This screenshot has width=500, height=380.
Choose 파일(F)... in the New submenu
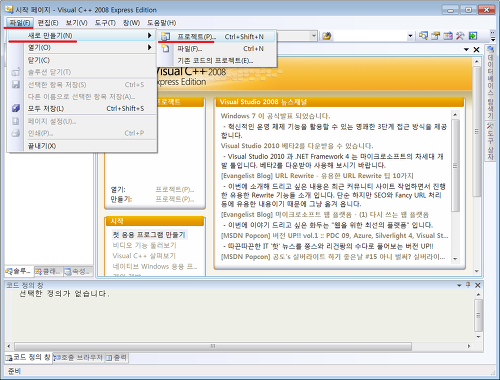[217, 49]
